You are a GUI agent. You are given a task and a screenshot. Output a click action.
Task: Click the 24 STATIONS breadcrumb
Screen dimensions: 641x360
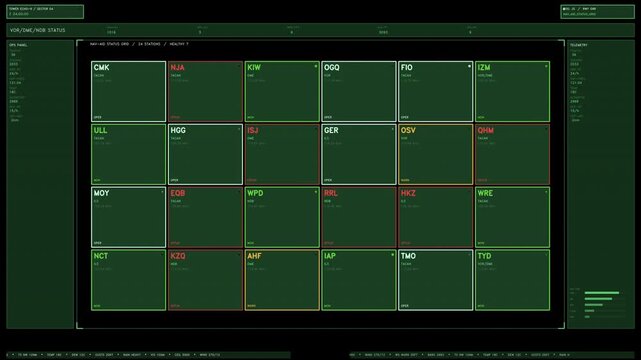[x=149, y=44]
